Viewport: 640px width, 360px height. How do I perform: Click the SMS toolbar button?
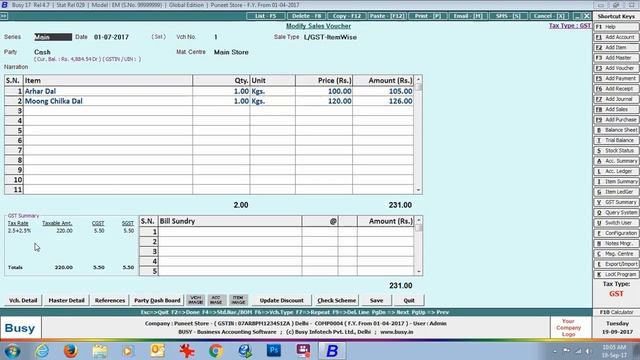click(508, 16)
